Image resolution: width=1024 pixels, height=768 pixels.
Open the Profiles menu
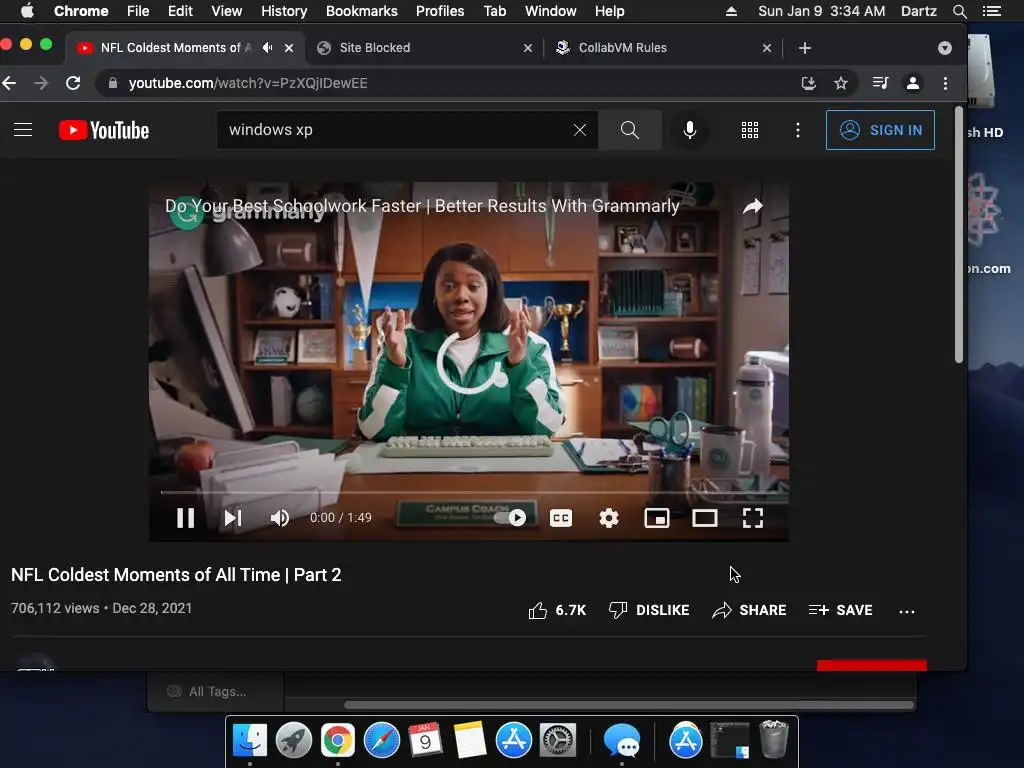coord(440,11)
